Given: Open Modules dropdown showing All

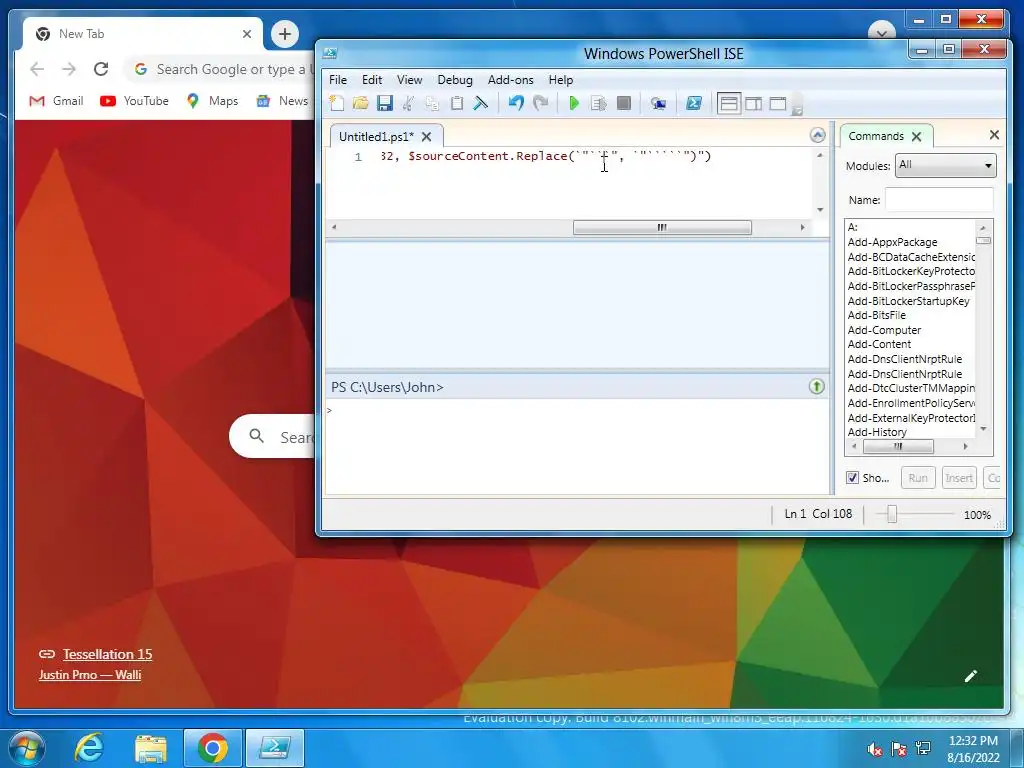Looking at the screenshot, I should (946, 165).
